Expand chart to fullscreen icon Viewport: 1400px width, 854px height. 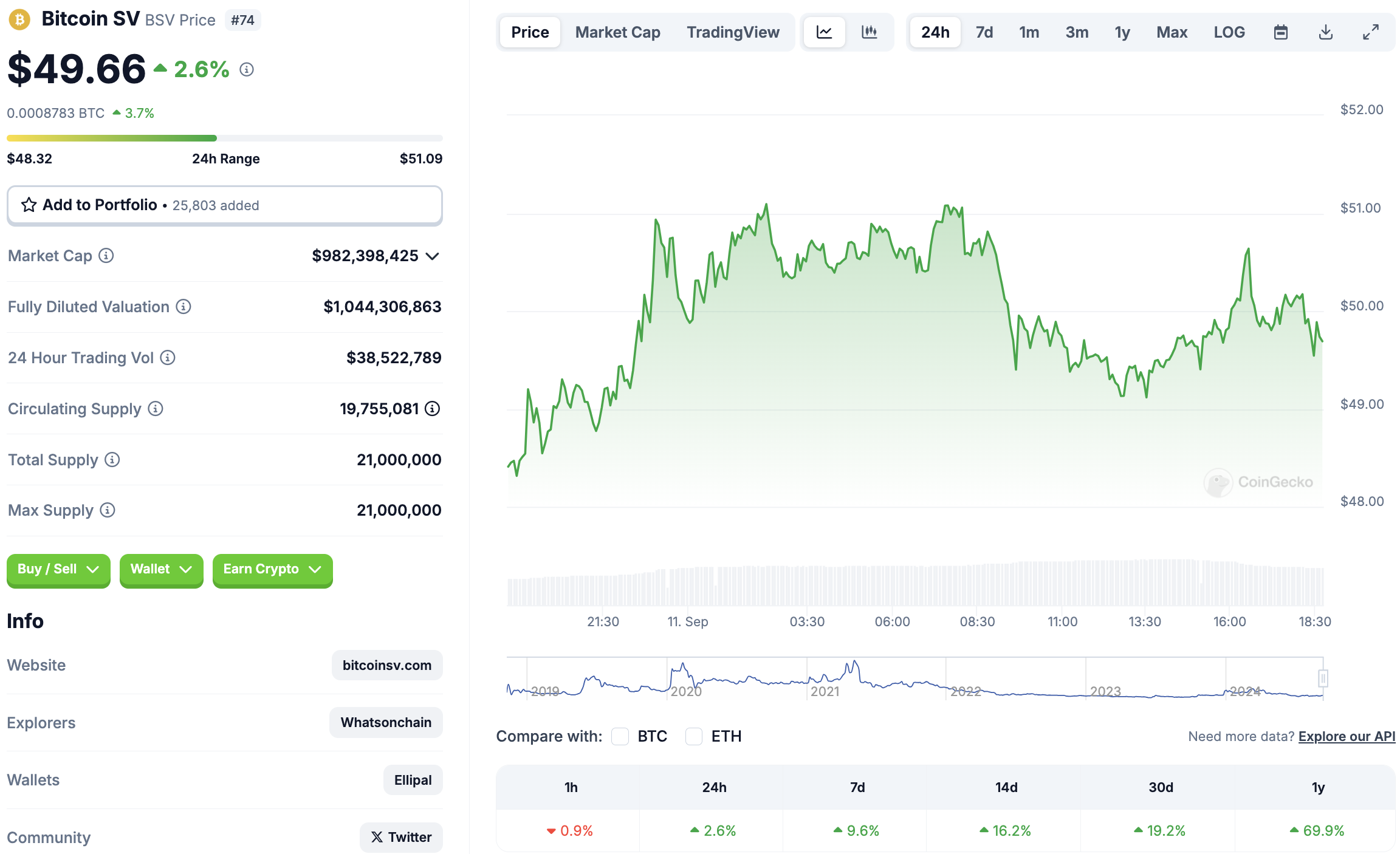1370,32
